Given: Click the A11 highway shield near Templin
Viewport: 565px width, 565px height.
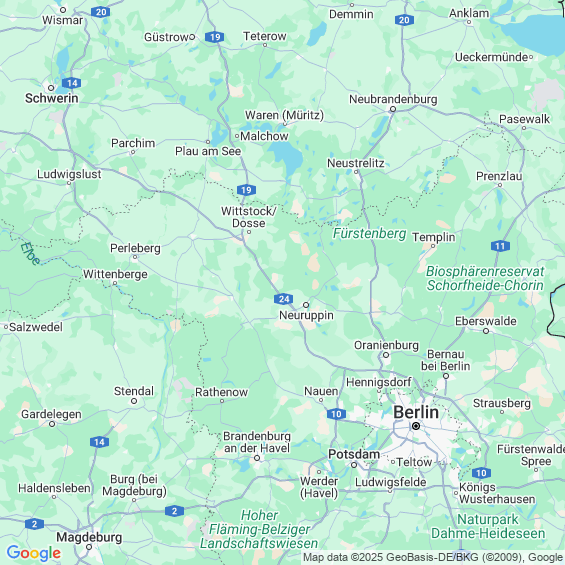Looking at the screenshot, I should tap(500, 246).
